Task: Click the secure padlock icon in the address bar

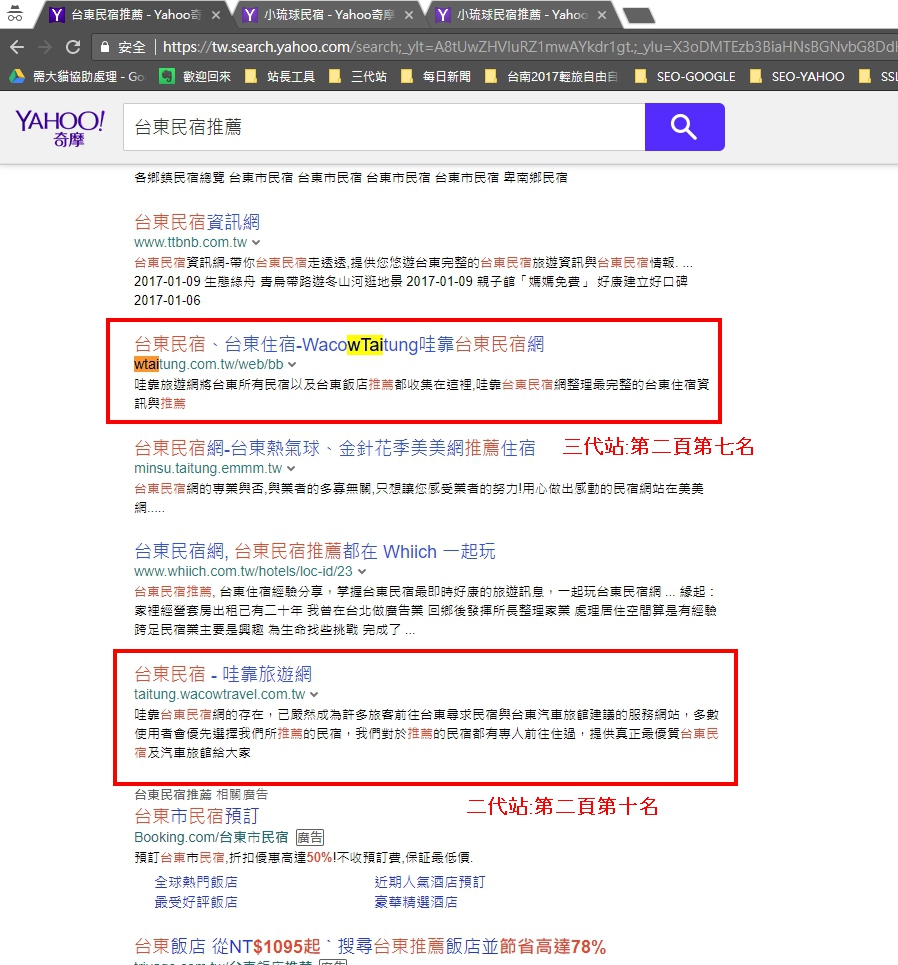Action: [105, 47]
